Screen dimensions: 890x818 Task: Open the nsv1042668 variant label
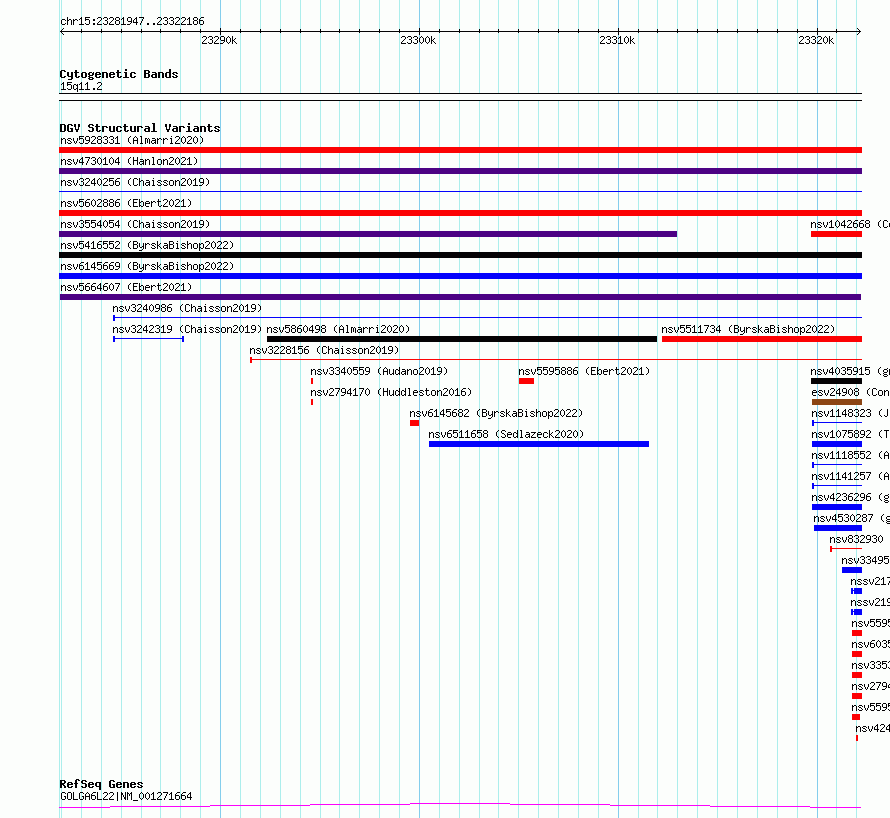tap(850, 224)
